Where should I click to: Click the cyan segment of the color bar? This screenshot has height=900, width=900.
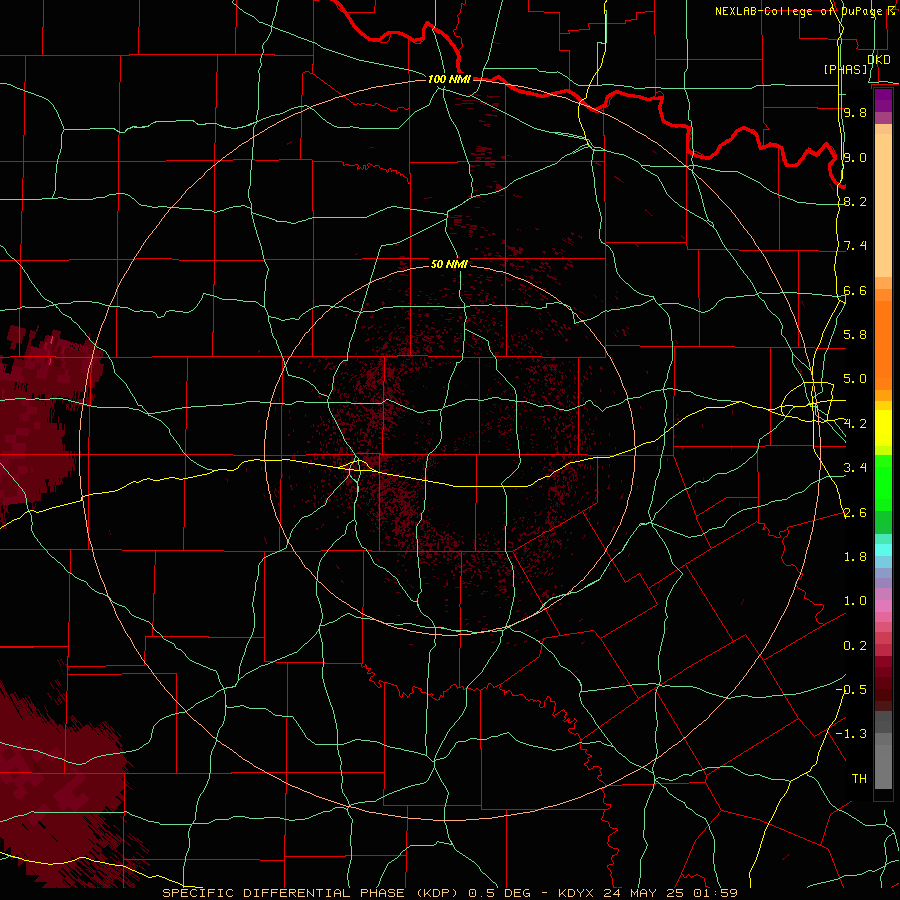point(883,550)
